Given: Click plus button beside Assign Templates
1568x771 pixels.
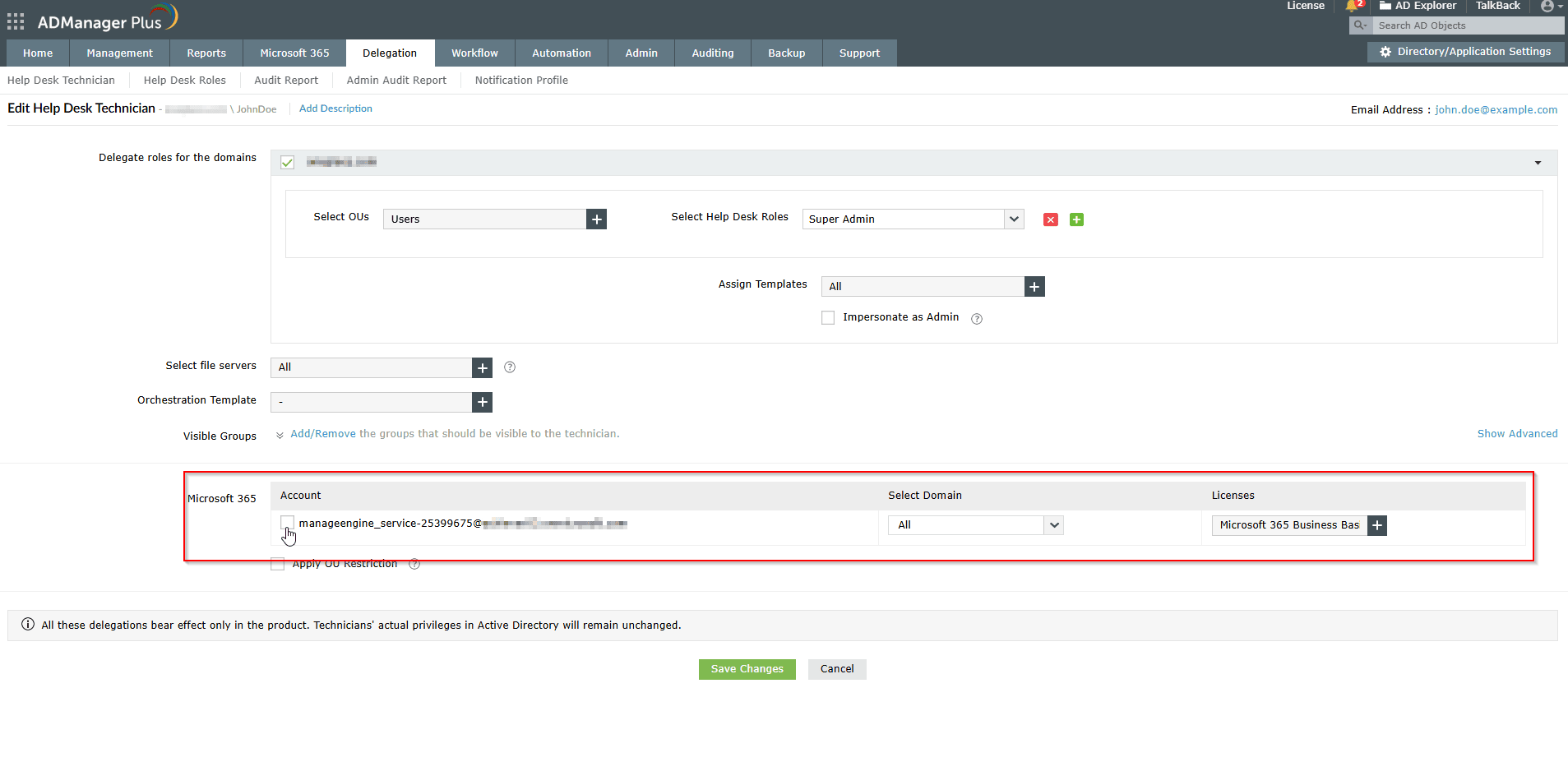Looking at the screenshot, I should pyautogui.click(x=1034, y=287).
